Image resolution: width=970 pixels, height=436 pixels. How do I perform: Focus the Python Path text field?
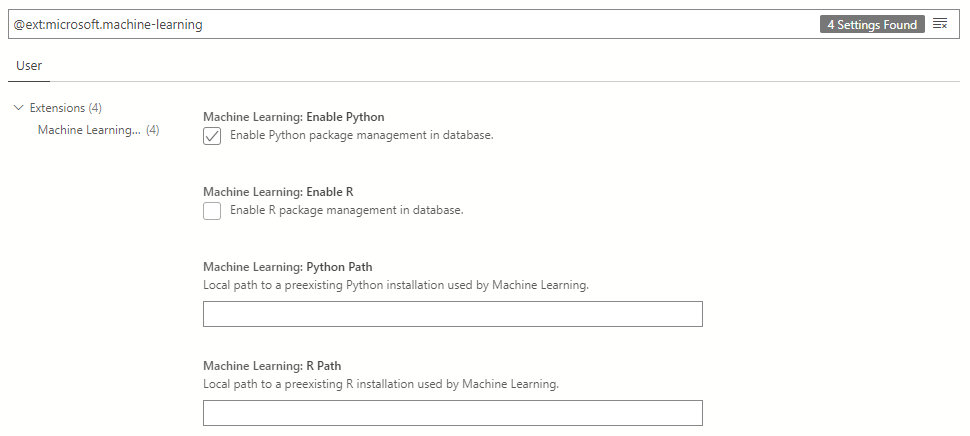[452, 314]
